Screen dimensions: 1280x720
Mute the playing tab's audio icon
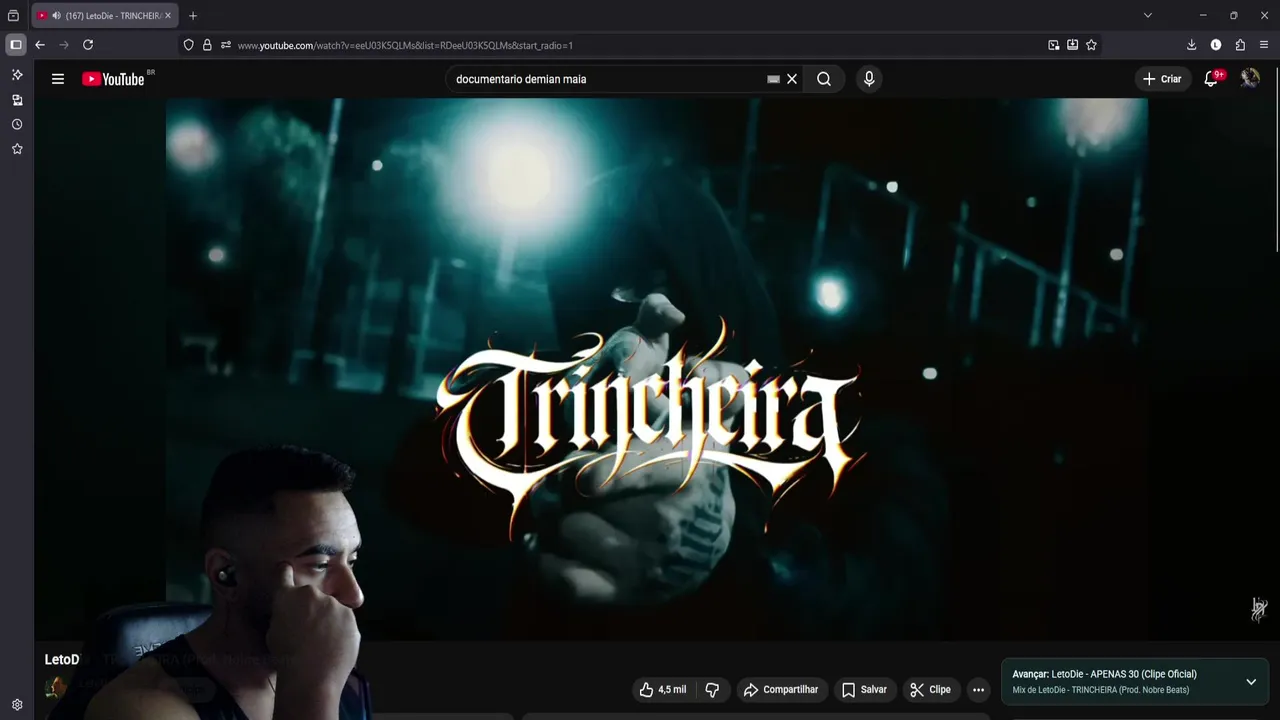[x=56, y=16]
